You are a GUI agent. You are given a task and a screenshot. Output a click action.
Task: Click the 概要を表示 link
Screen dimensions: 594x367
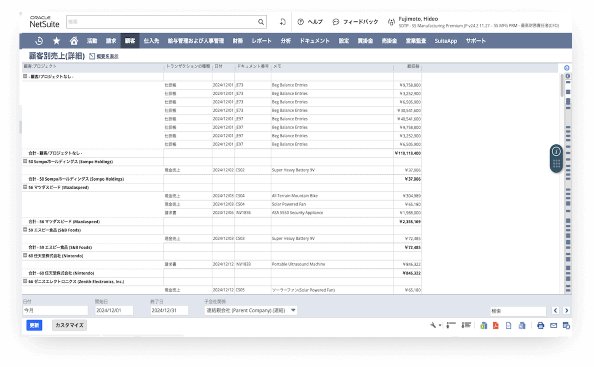click(x=108, y=56)
